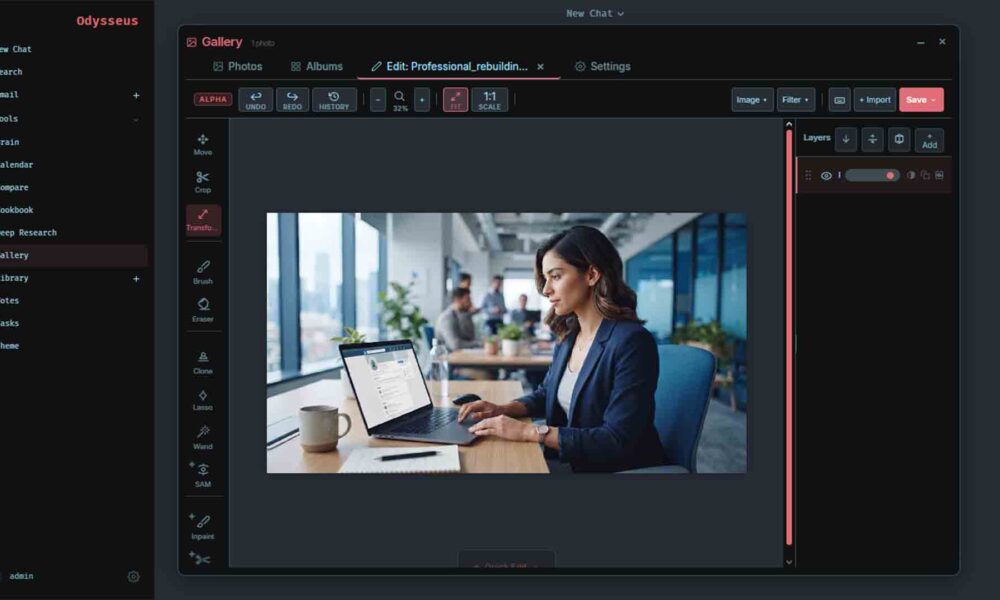Expand the New Chat dropdown at top
The width and height of the screenshot is (1000, 600).
pos(594,13)
